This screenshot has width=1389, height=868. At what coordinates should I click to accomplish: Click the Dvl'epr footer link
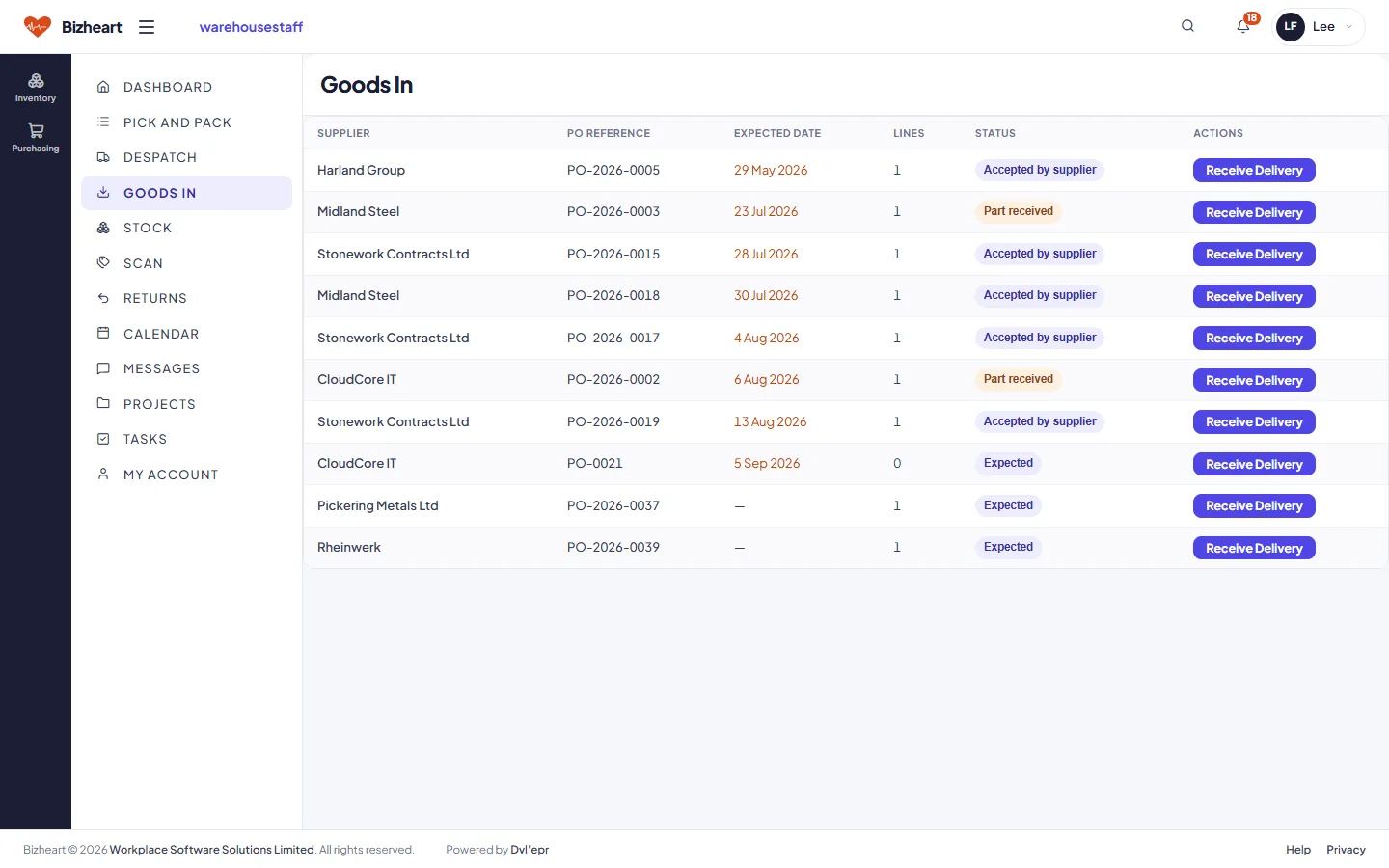[x=530, y=850]
